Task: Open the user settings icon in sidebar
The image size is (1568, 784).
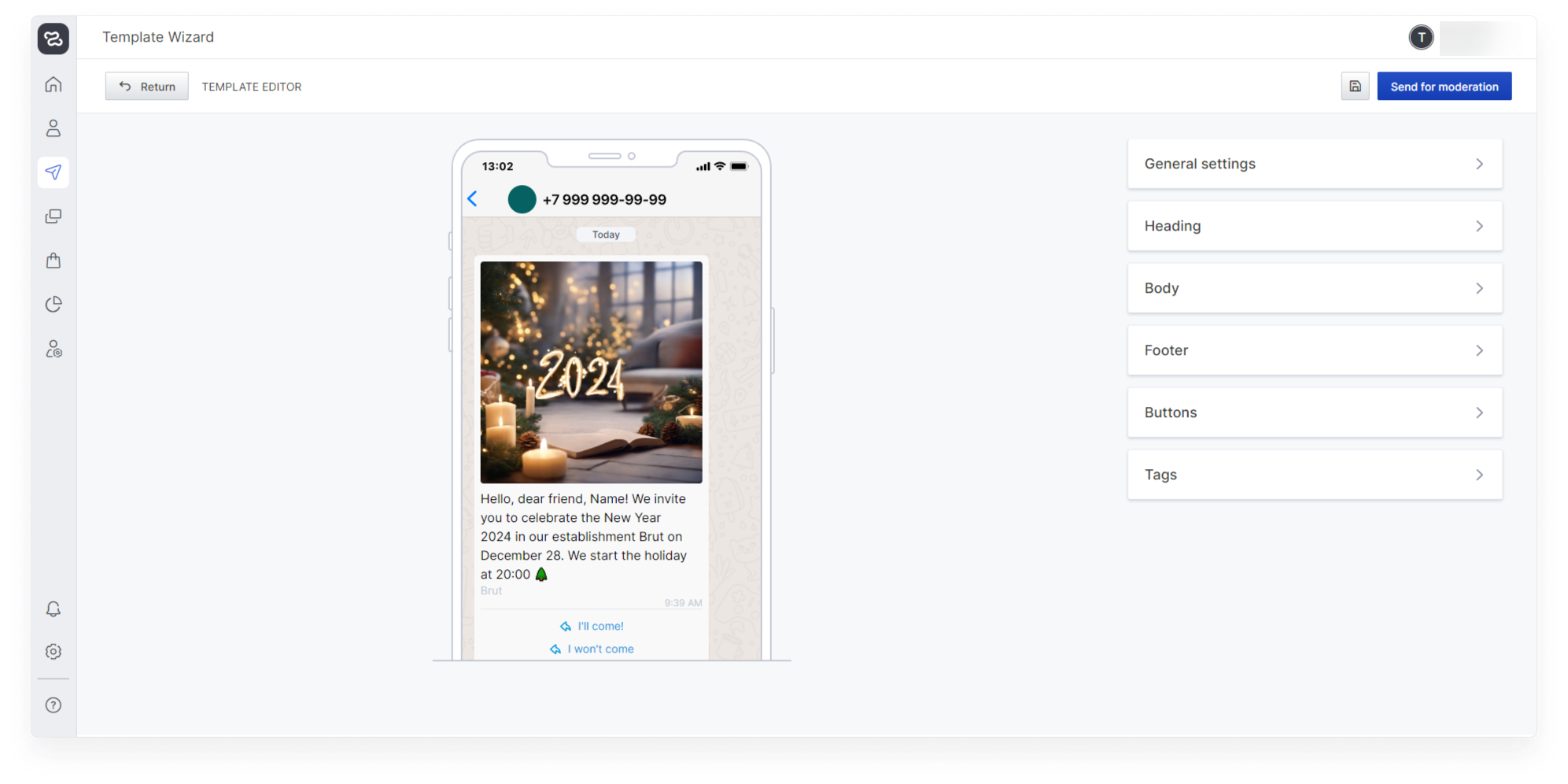Action: click(53, 349)
